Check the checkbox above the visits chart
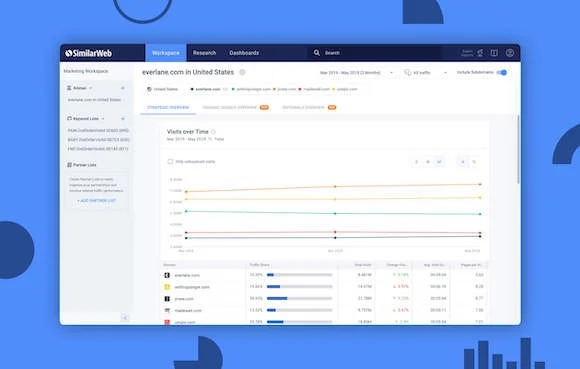 pyautogui.click(x=170, y=162)
